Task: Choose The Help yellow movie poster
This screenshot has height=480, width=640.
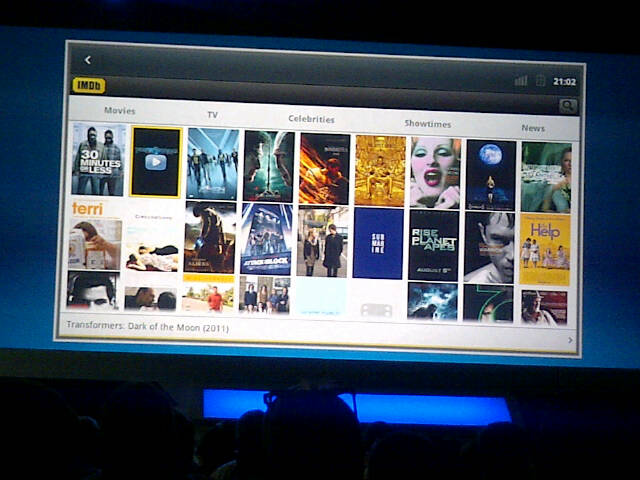Action: [x=545, y=248]
